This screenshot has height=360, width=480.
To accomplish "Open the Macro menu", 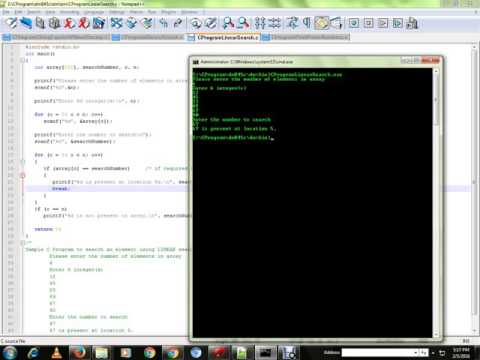I will (x=136, y=12).
